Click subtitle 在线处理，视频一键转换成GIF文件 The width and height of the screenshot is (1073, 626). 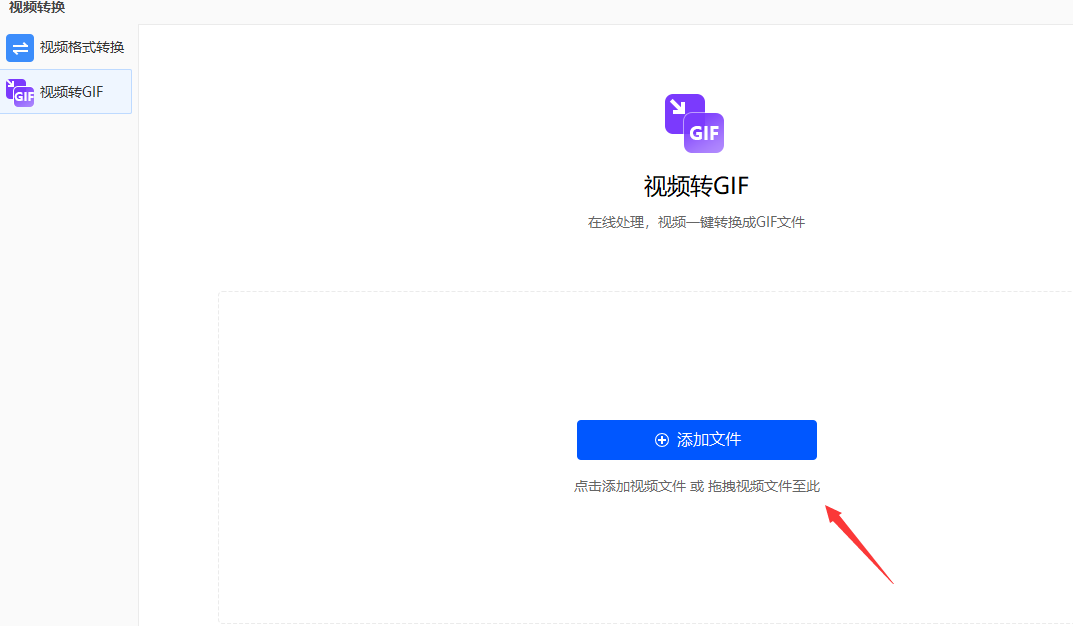tap(696, 222)
